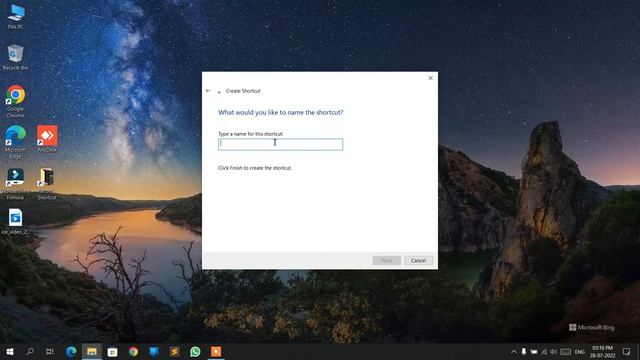Open taskbar Search
This screenshot has width=640, height=360.
pos(30,351)
